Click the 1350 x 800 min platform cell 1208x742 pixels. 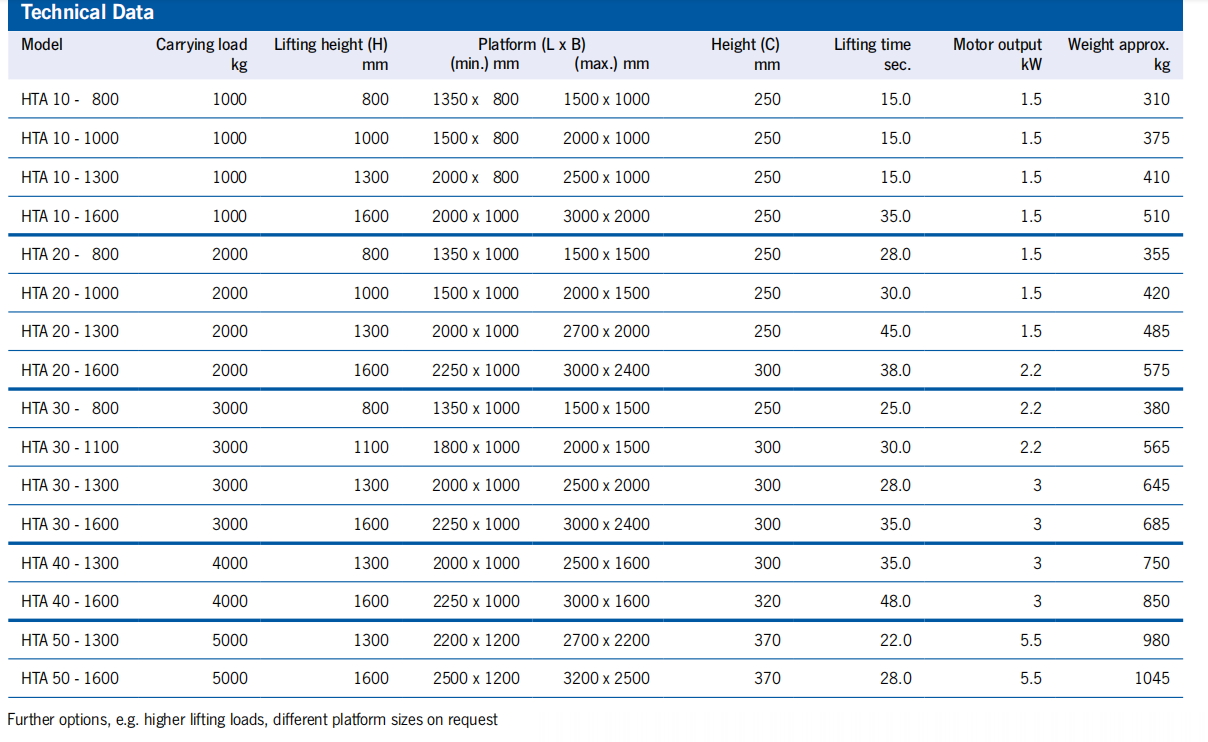click(475, 100)
